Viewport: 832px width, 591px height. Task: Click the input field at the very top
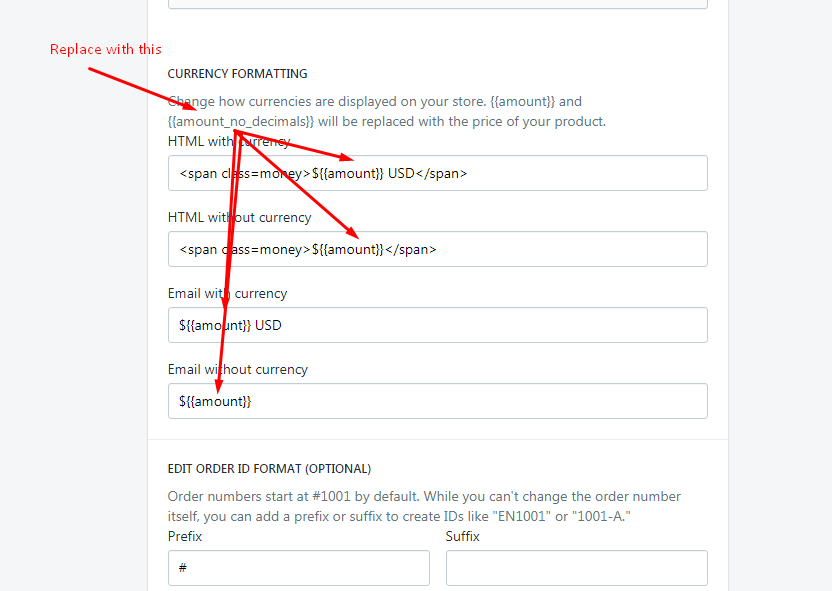[437, 5]
